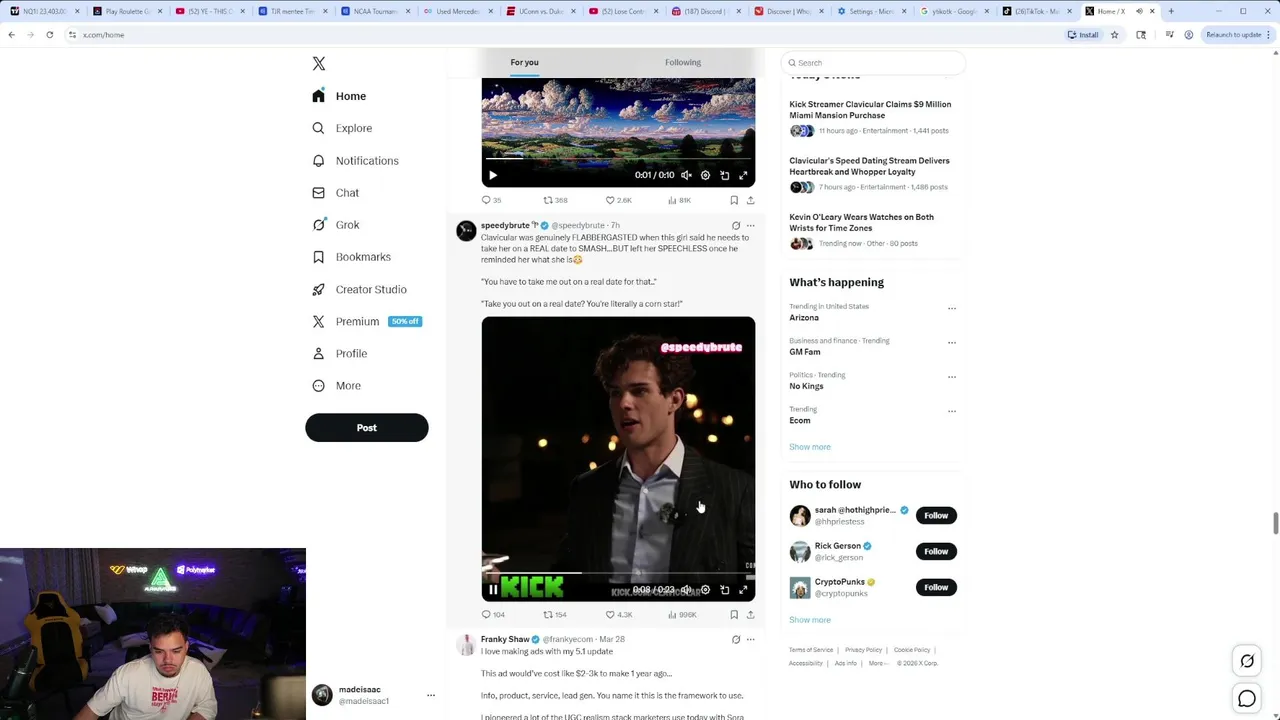Share the speedybrute post
The image size is (1280, 720).
[x=750, y=615]
